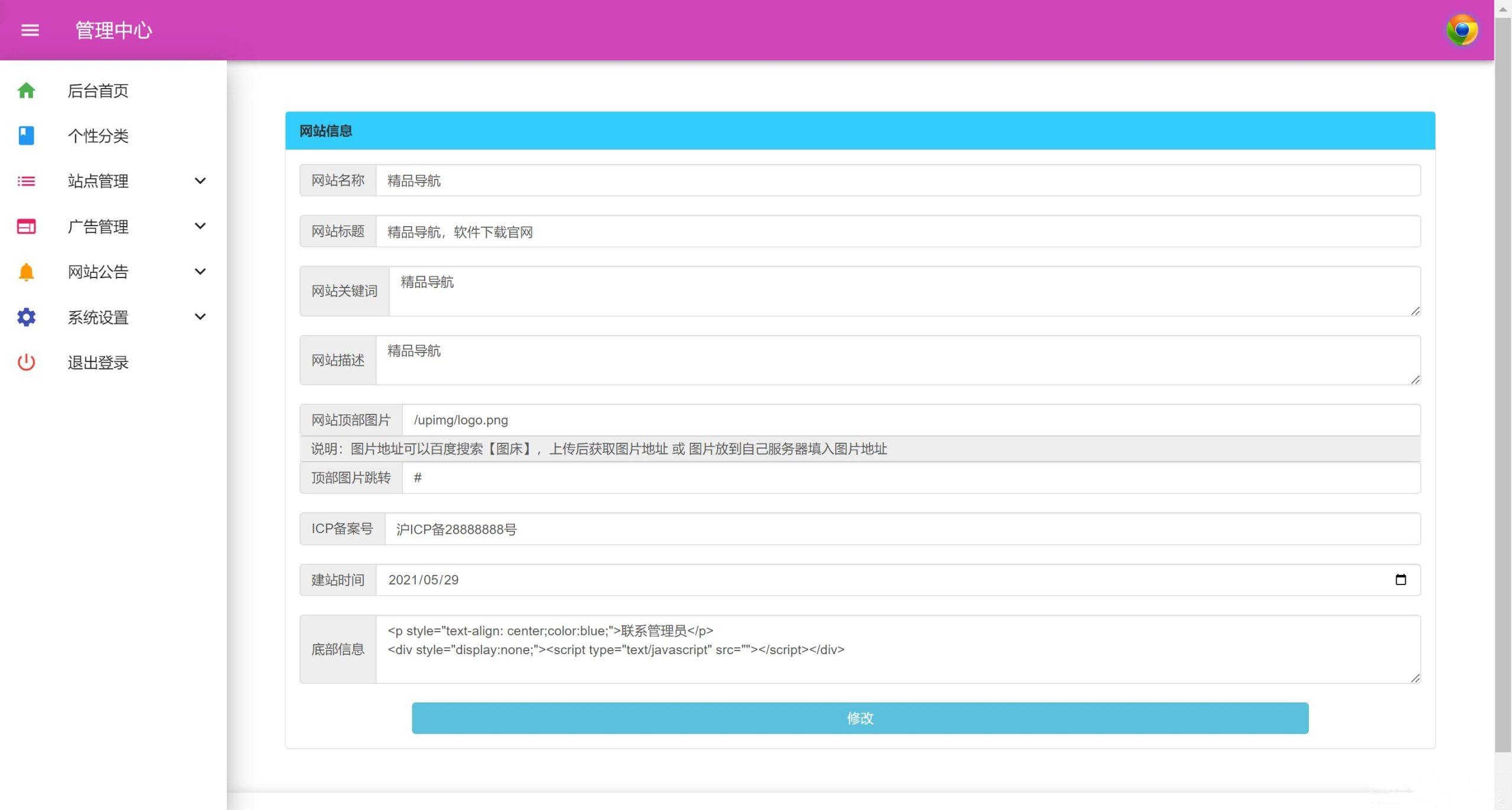1512x810 pixels.
Task: Click the page vertical scrollbar
Action: tap(1503, 384)
